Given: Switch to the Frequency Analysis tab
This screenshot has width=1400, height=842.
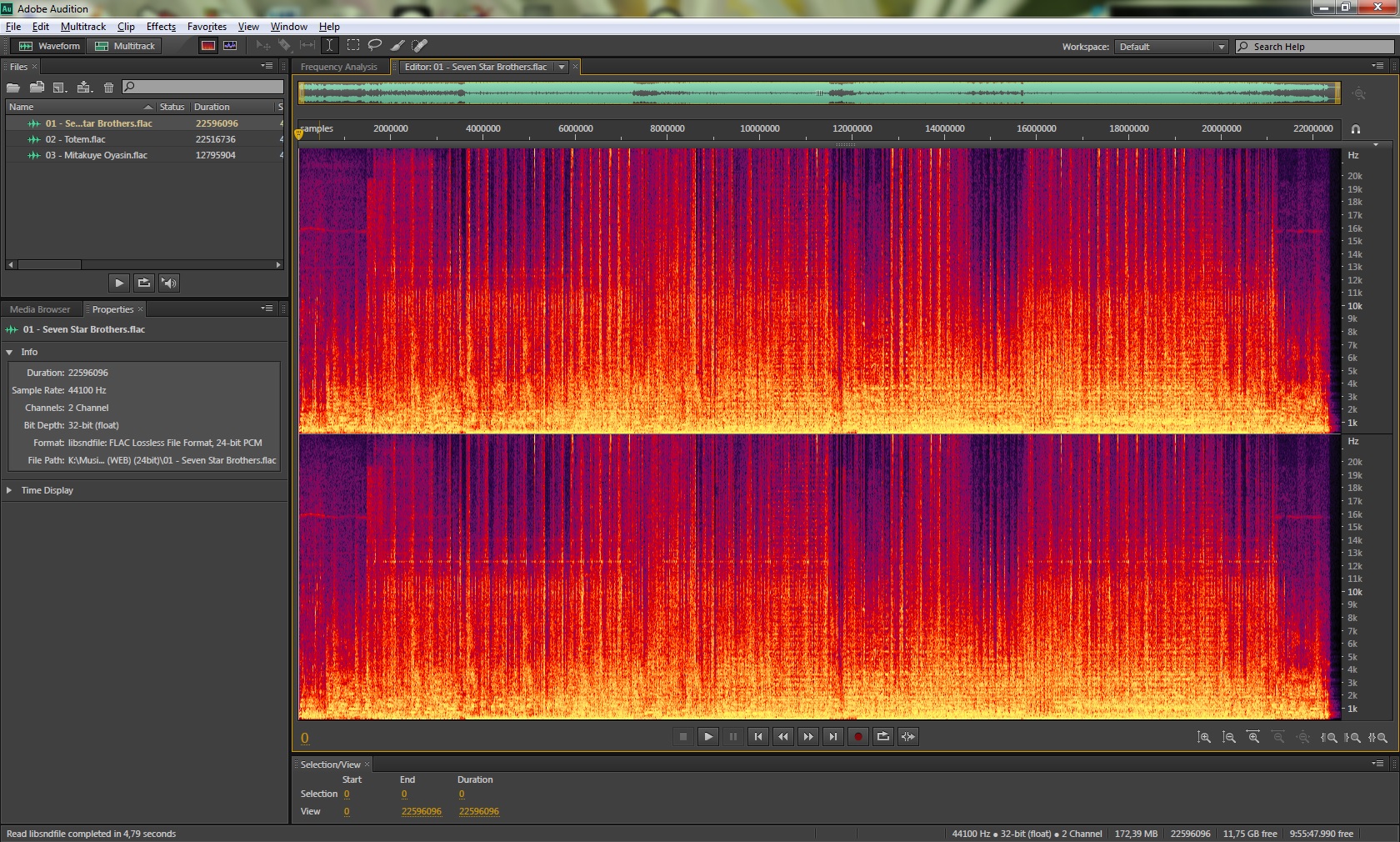Looking at the screenshot, I should [x=338, y=68].
